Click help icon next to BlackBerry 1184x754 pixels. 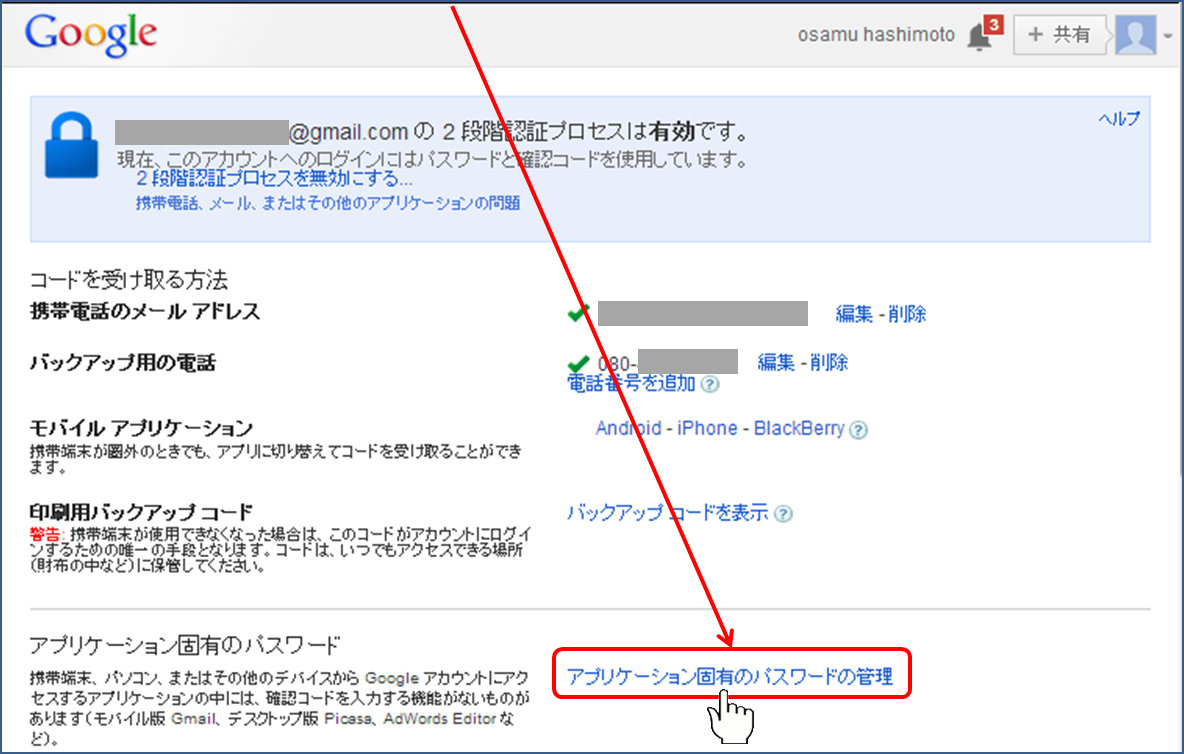coord(858,430)
